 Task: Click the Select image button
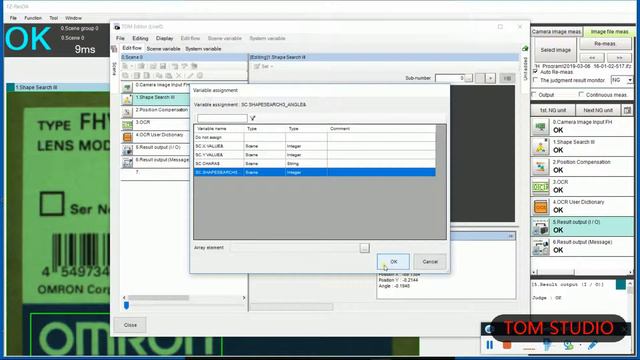click(555, 50)
